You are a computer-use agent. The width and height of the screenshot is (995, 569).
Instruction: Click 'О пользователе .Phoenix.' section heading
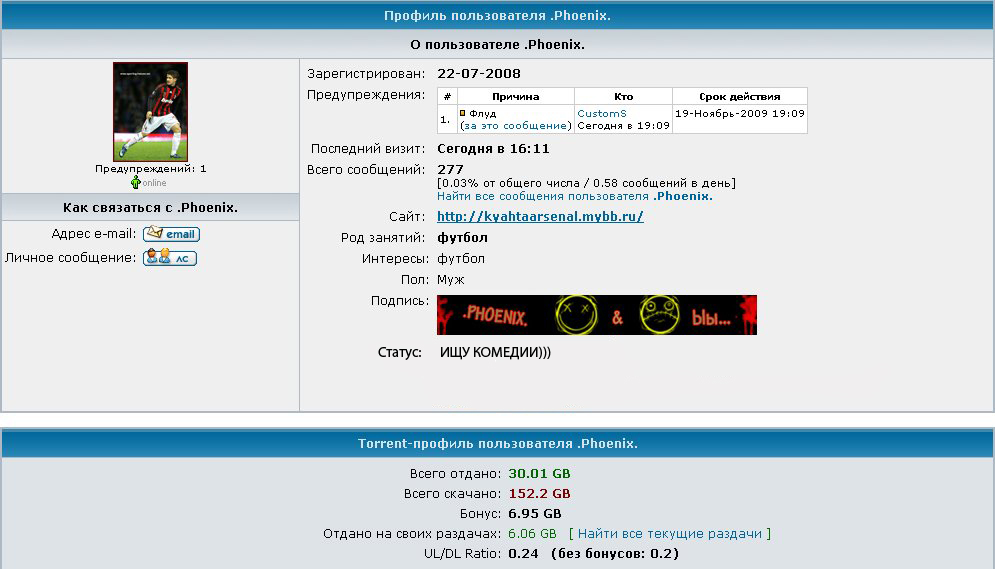498,44
